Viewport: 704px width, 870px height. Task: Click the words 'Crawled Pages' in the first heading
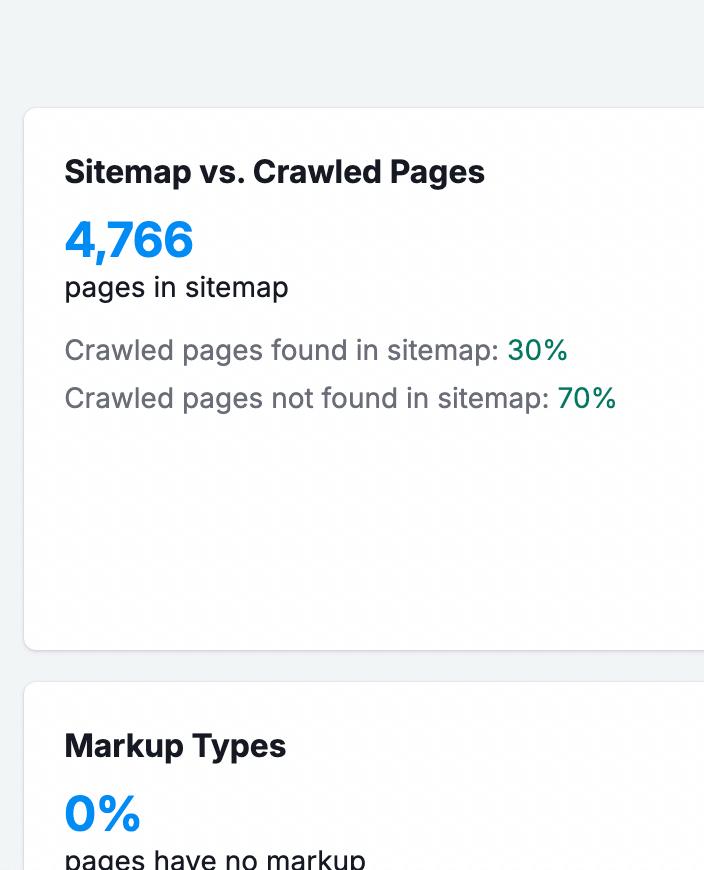pos(369,172)
